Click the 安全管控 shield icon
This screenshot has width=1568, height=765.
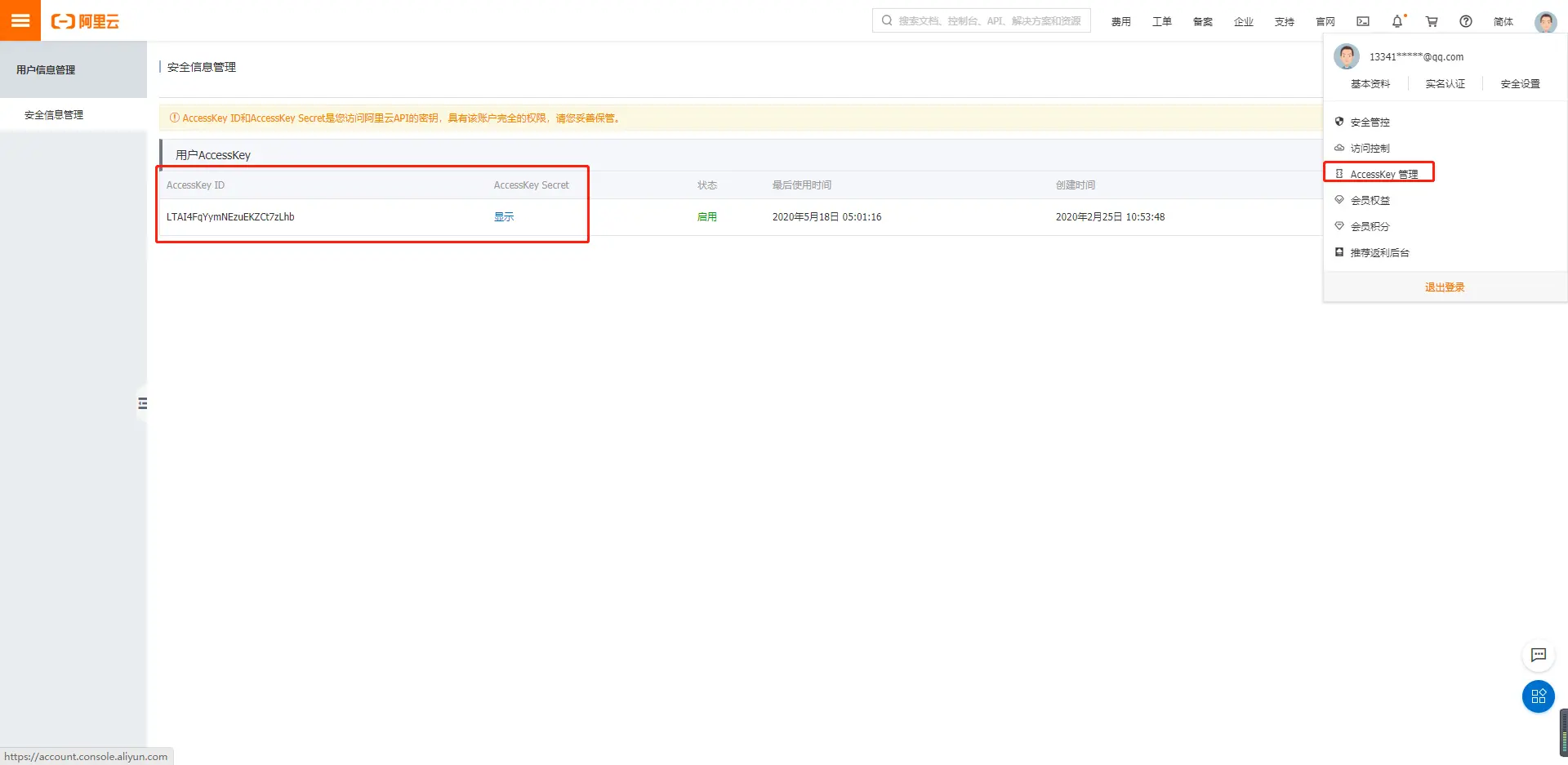tap(1339, 122)
